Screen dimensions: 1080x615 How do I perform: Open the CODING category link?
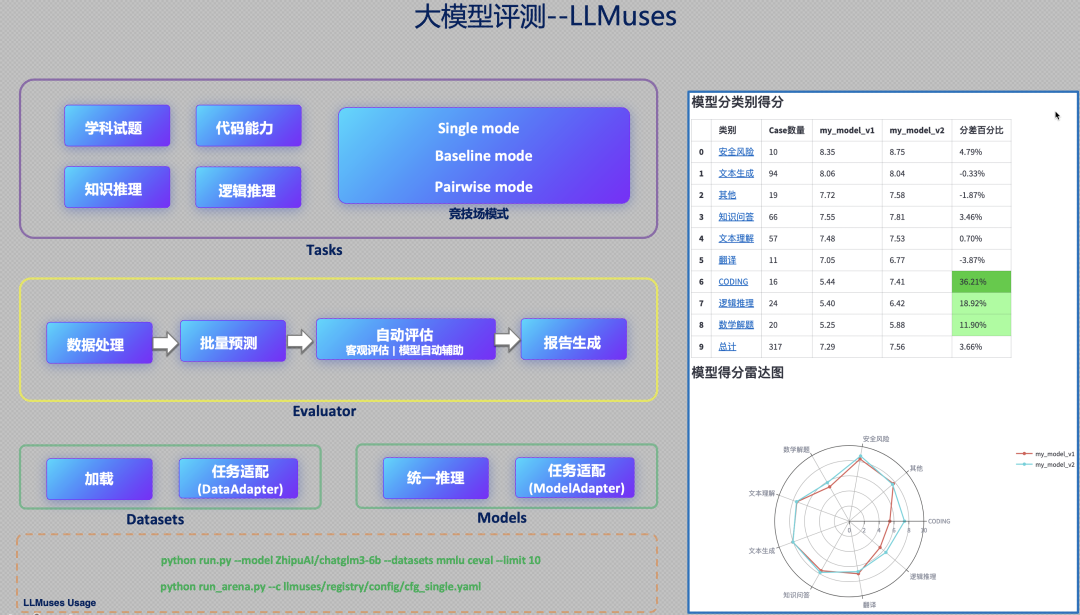tap(733, 282)
